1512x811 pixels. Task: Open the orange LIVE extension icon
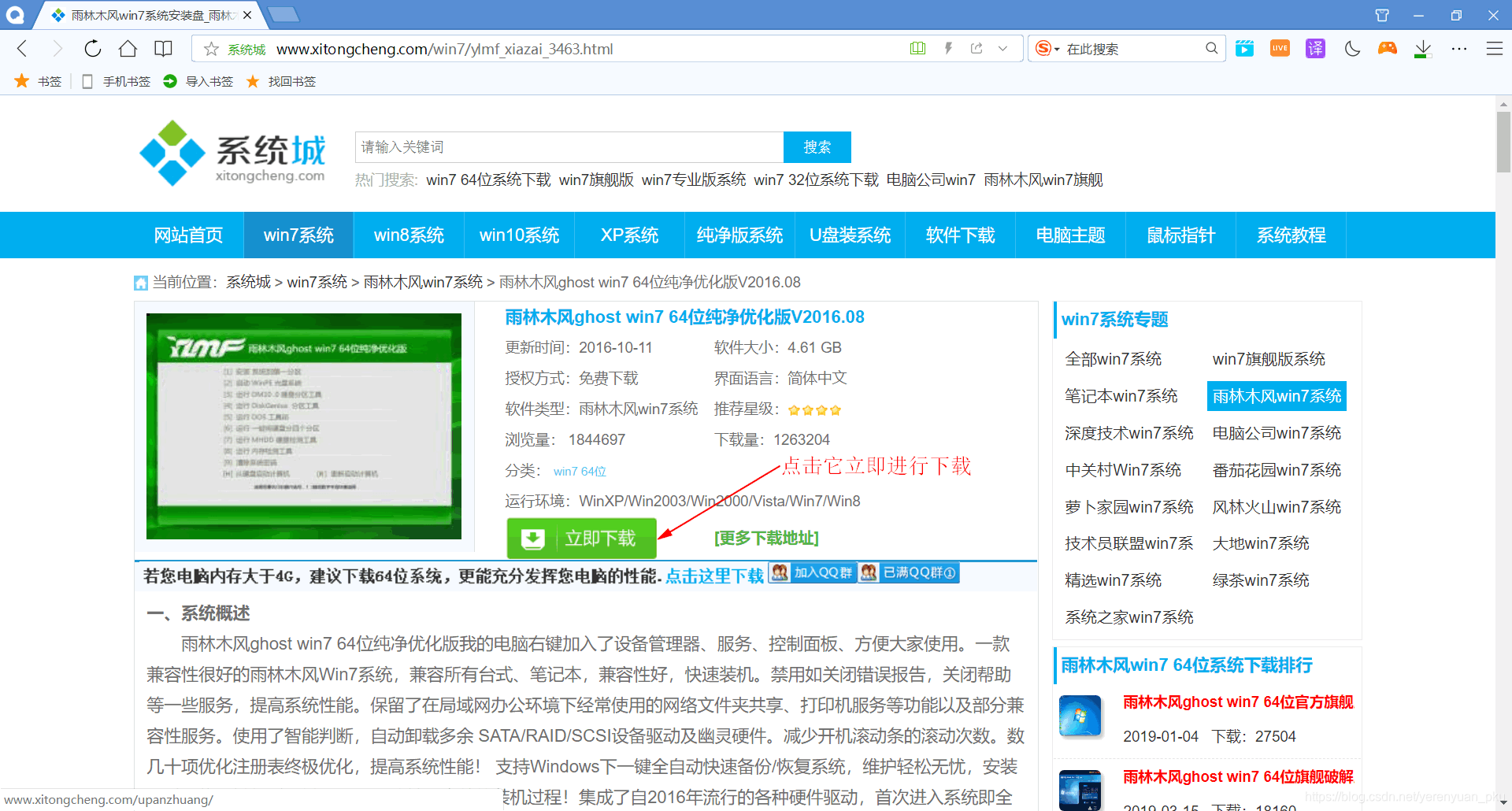(1280, 49)
